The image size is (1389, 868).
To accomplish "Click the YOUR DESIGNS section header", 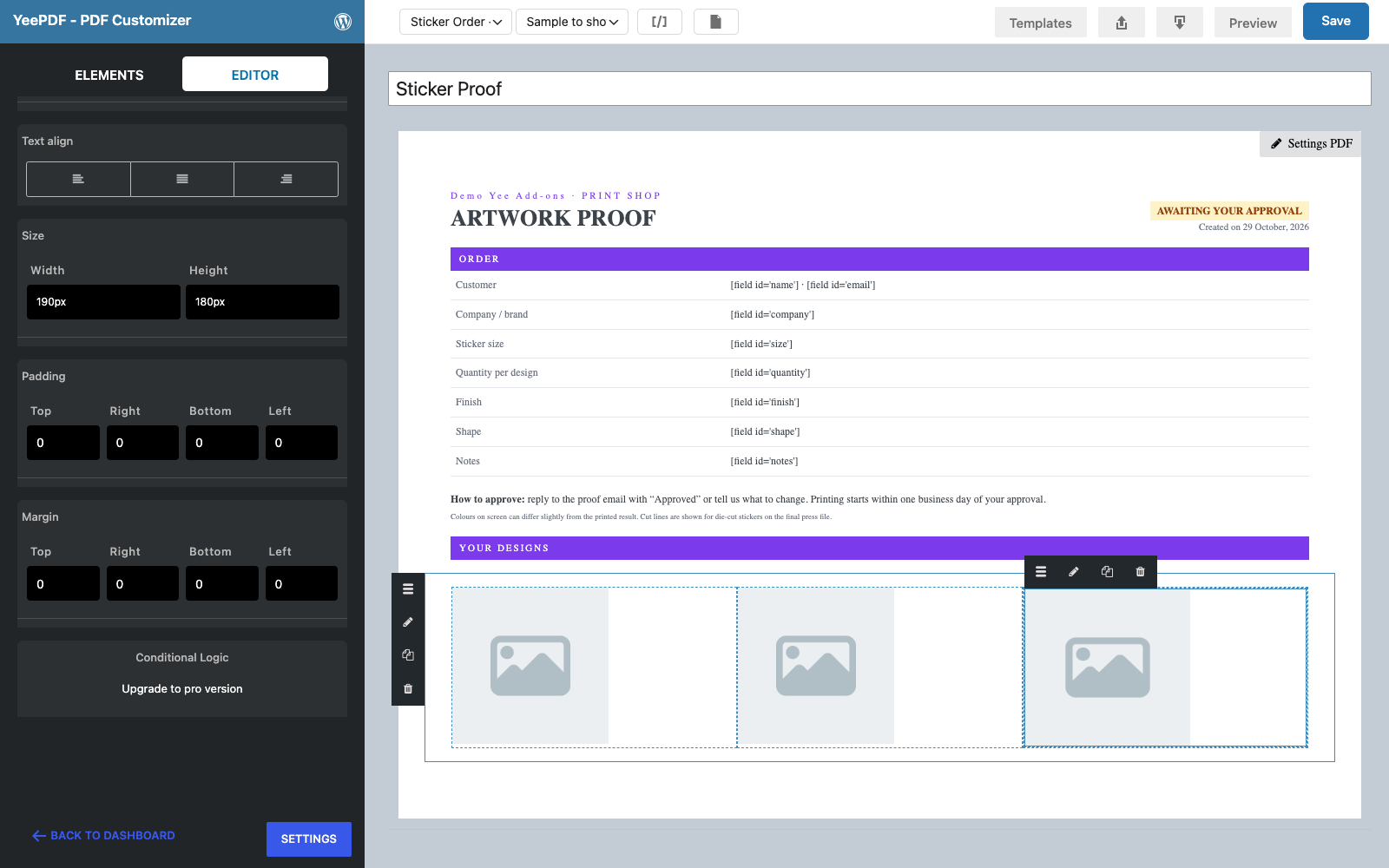I will pyautogui.click(x=879, y=548).
